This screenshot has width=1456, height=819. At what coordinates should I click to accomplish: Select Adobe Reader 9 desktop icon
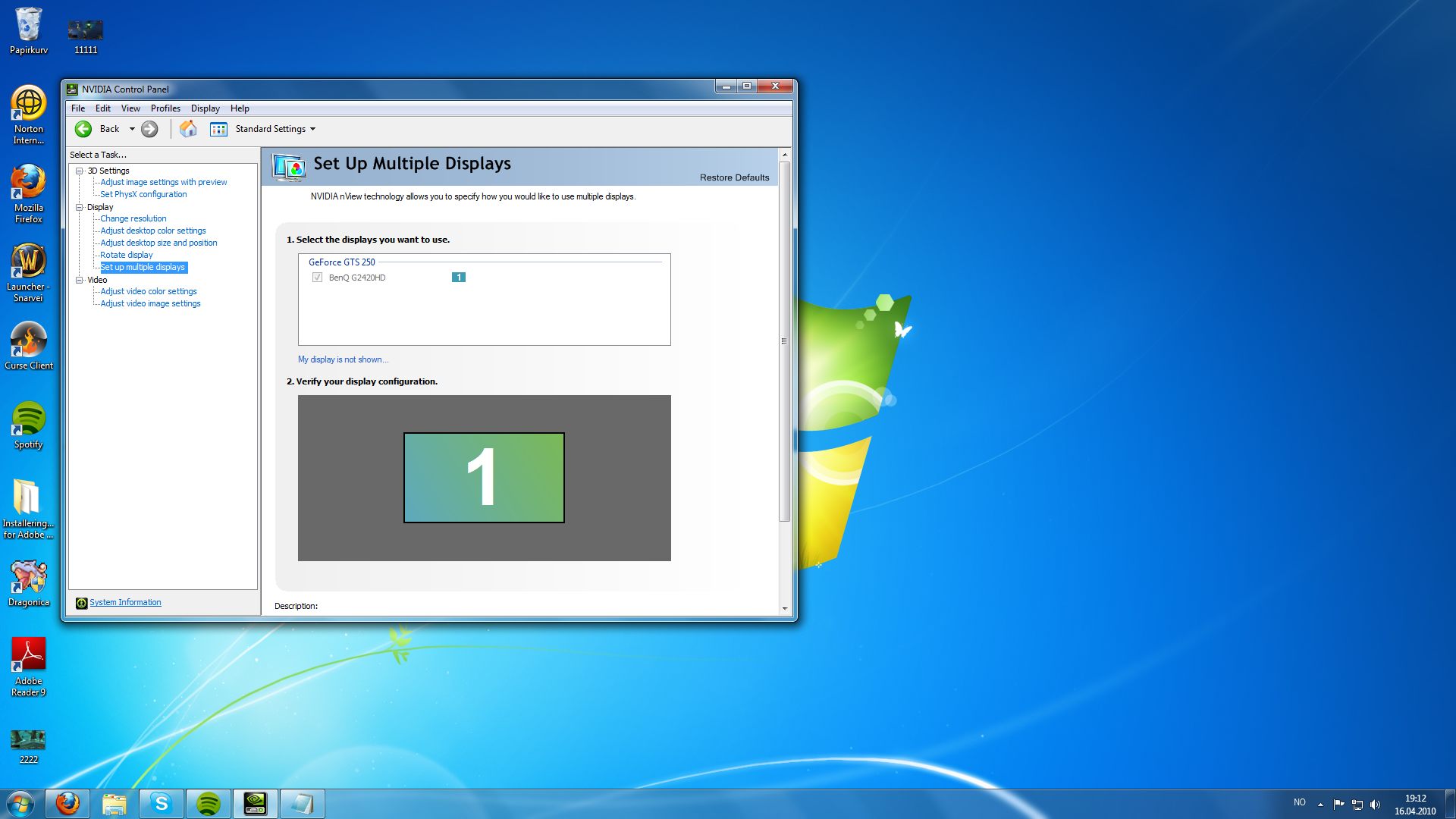(x=29, y=667)
